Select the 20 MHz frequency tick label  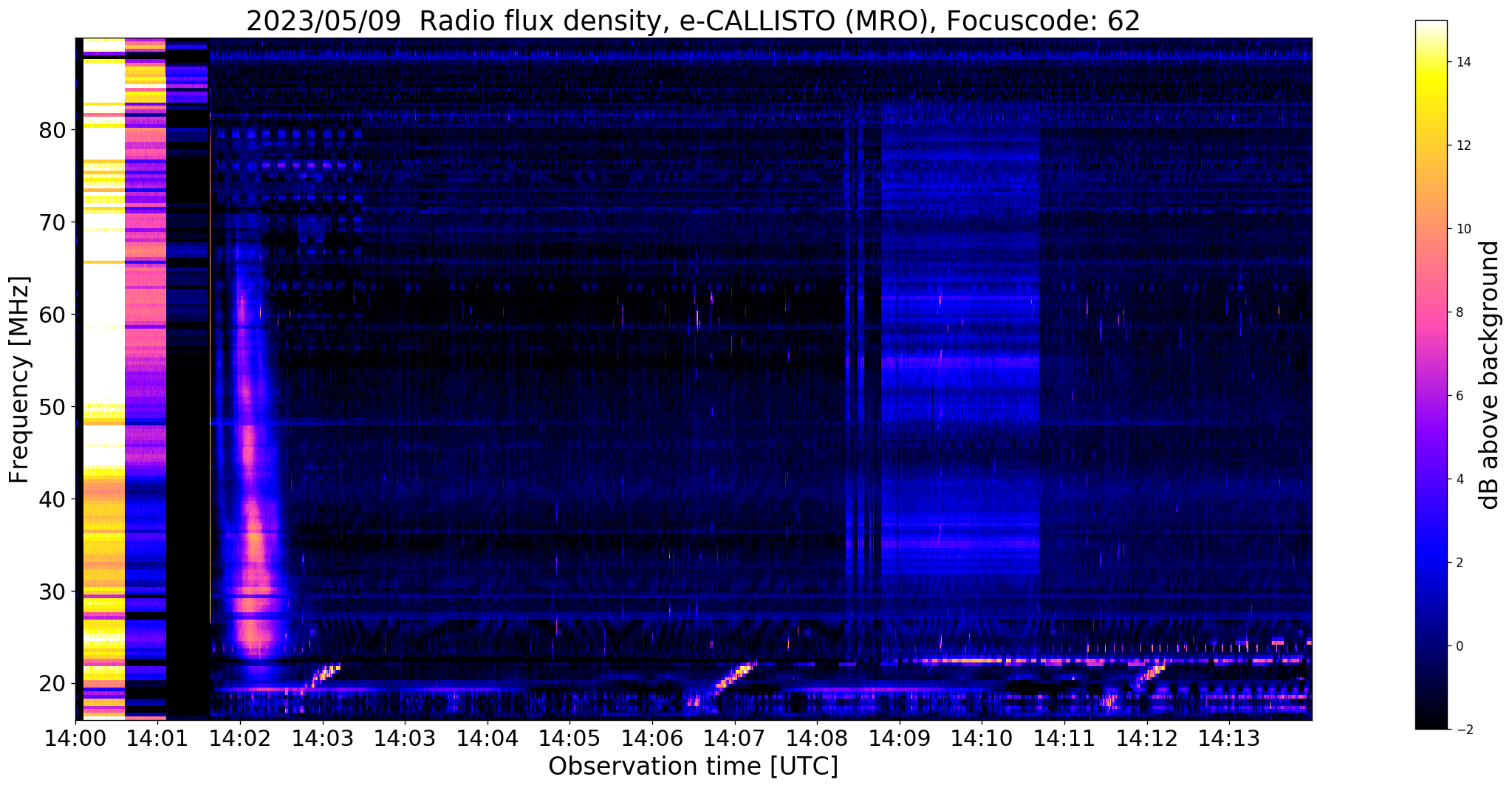(x=52, y=684)
